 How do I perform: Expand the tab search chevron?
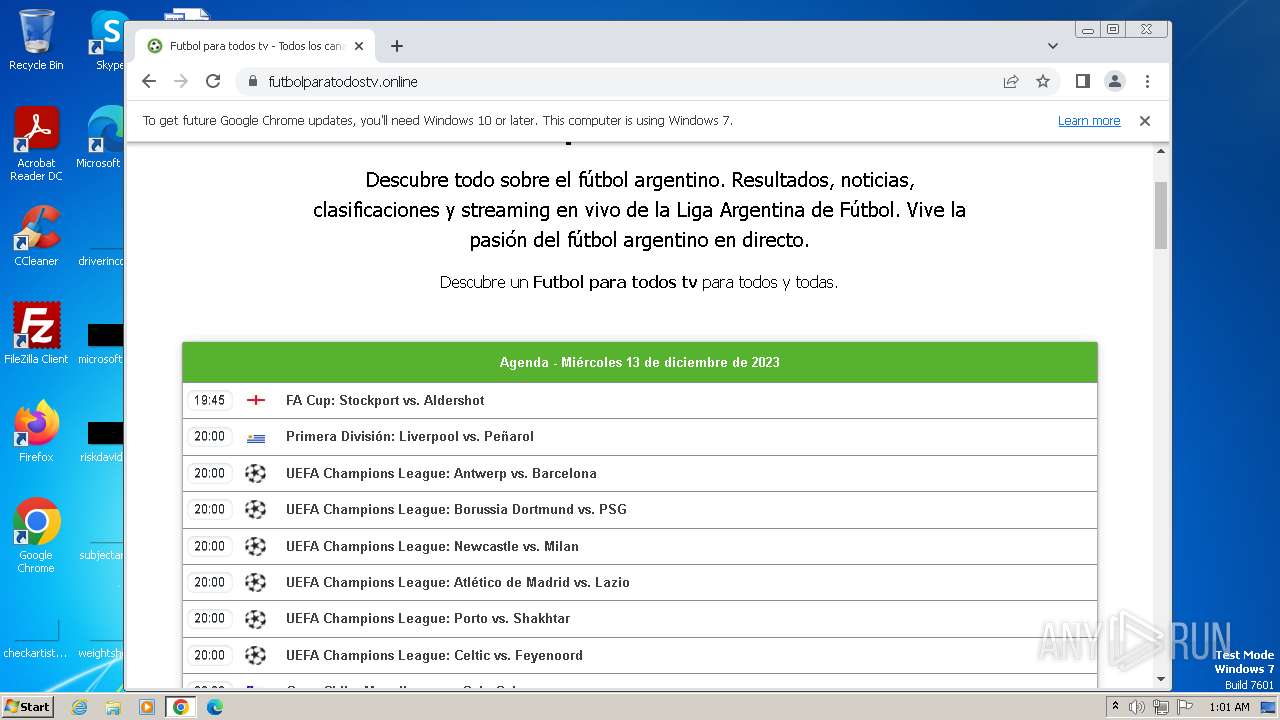(x=1053, y=46)
